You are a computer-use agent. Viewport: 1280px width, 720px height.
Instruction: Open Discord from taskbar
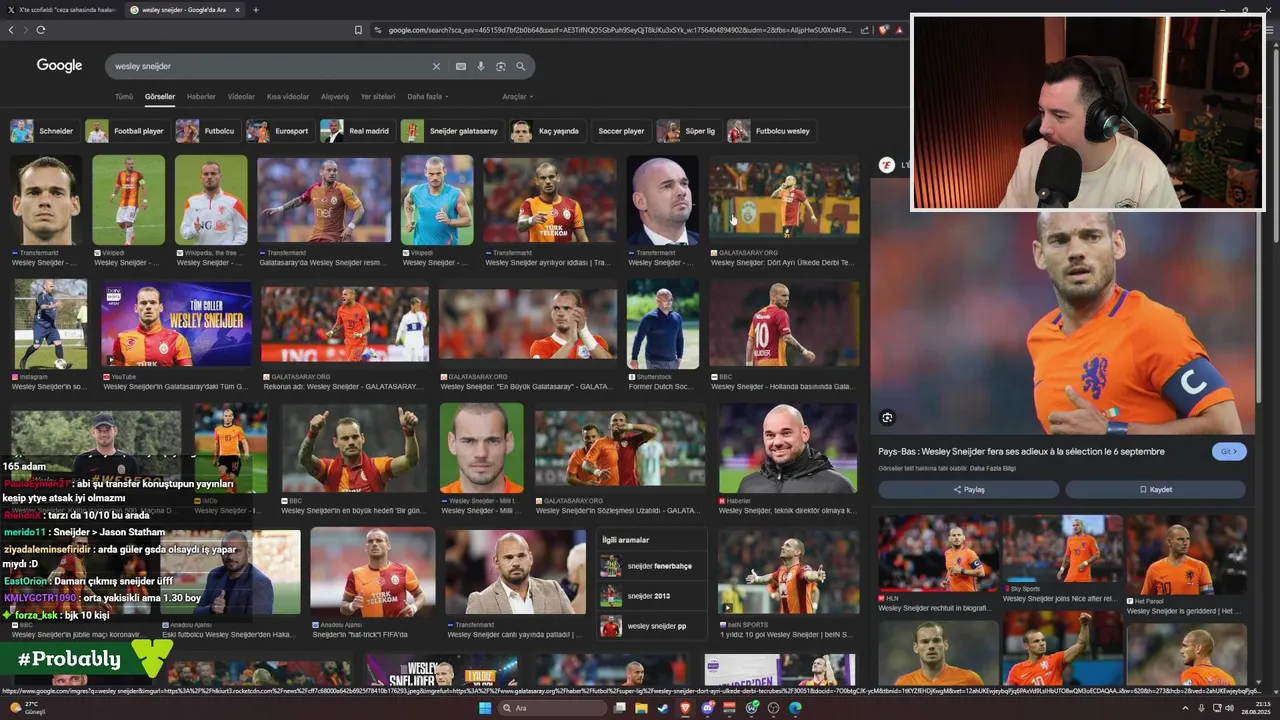[708, 708]
